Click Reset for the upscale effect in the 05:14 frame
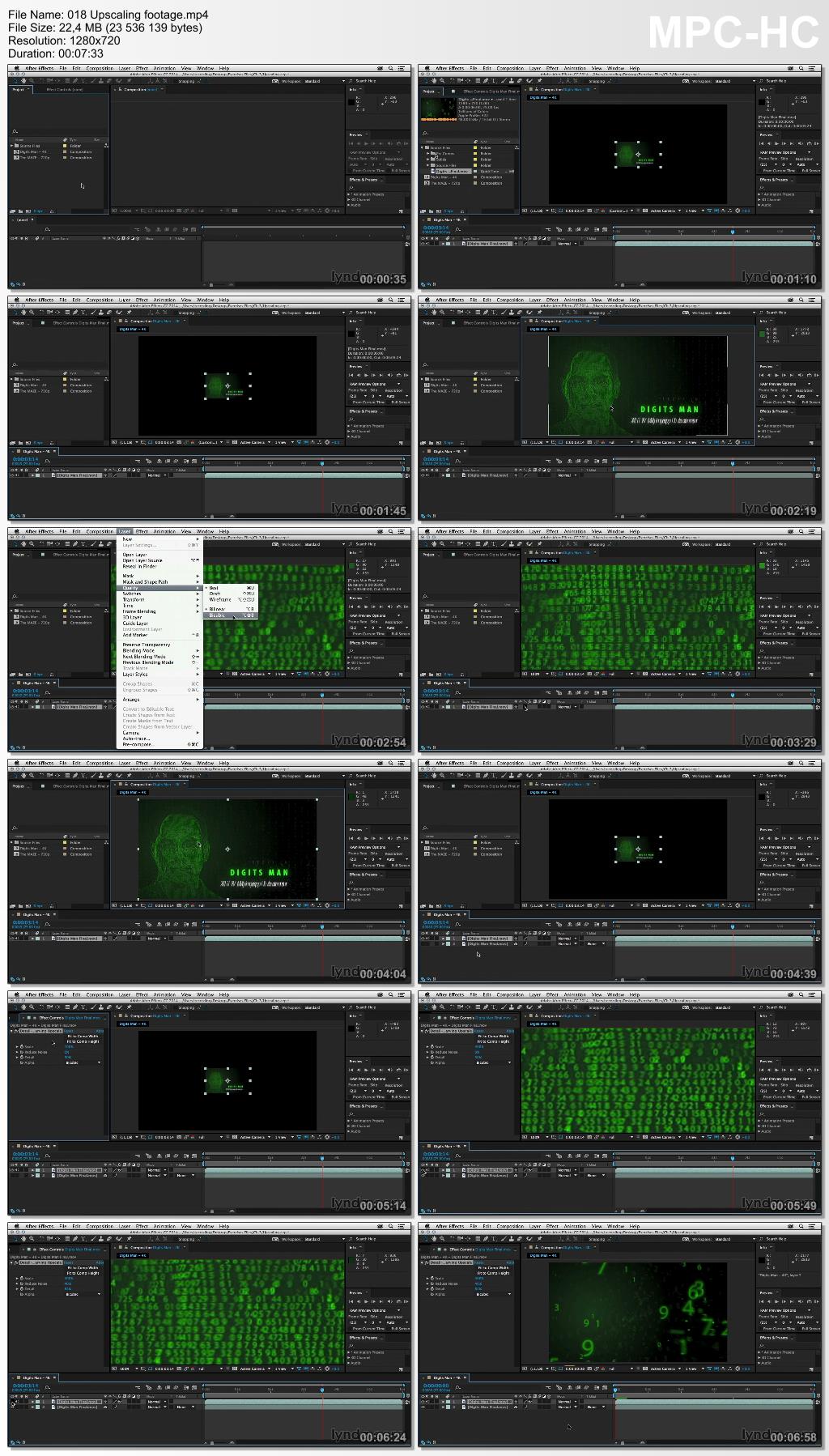This screenshot has width=829, height=1456. click(68, 1031)
